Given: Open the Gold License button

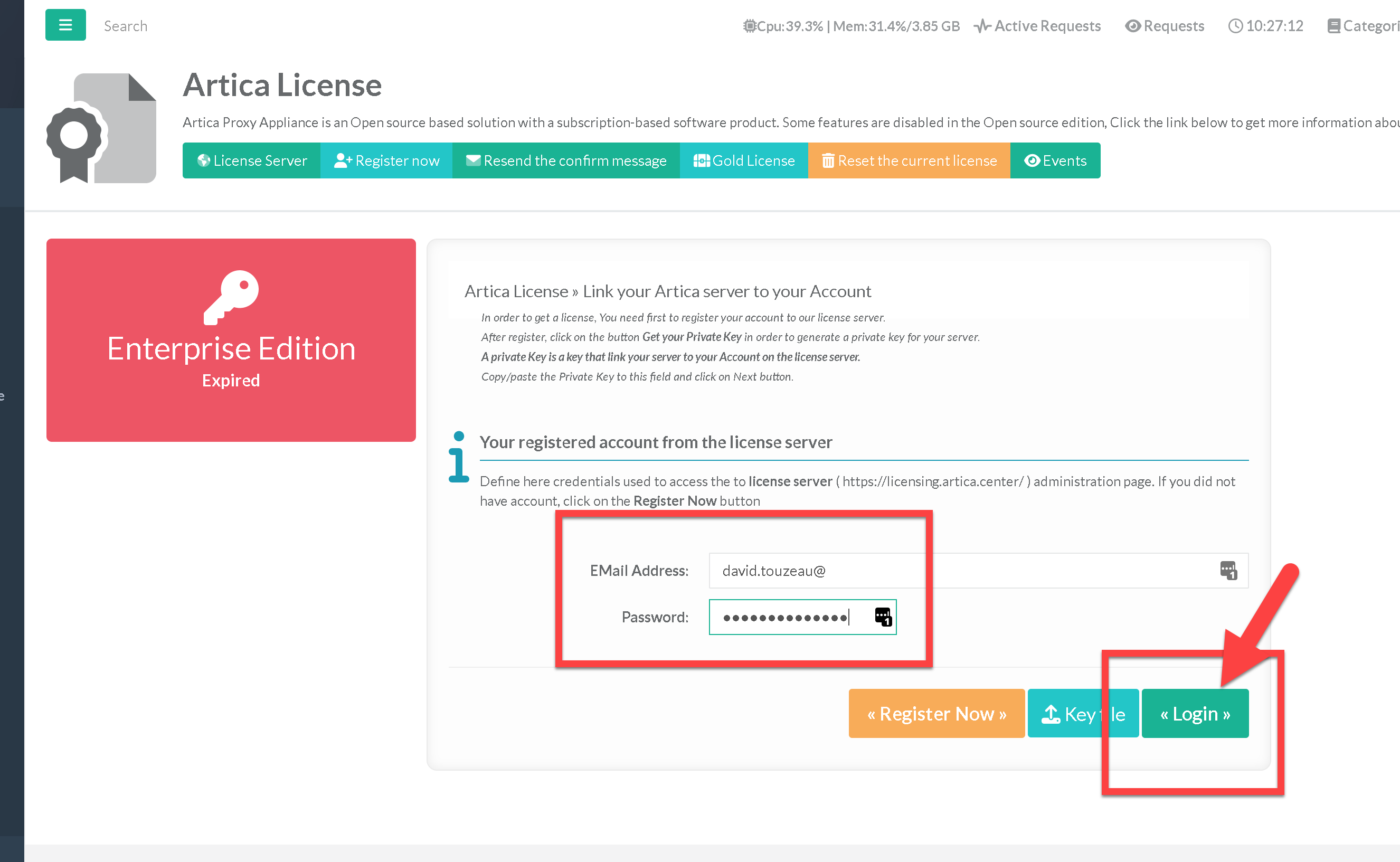Looking at the screenshot, I should 744,161.
